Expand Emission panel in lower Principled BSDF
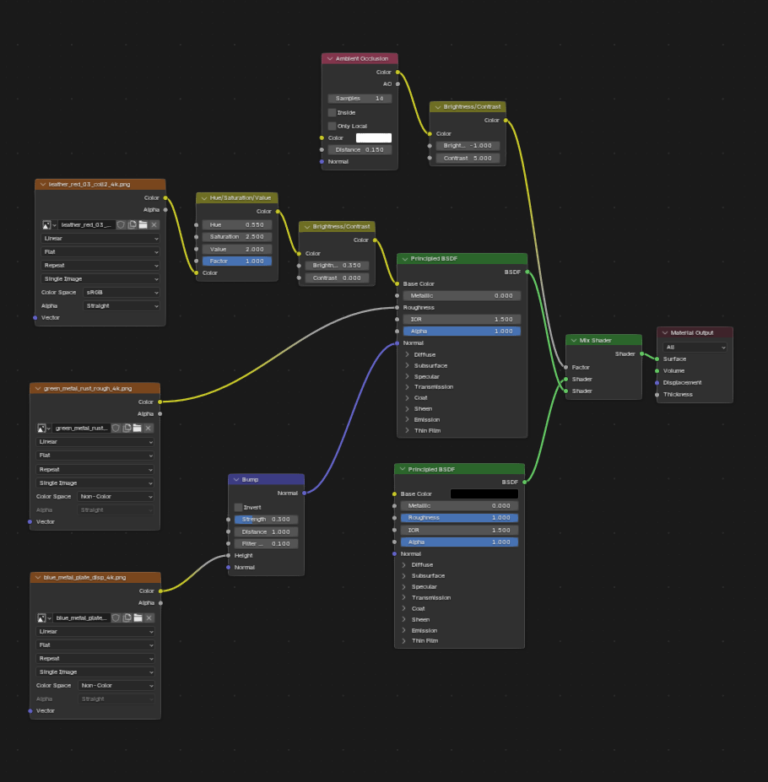 pos(404,630)
